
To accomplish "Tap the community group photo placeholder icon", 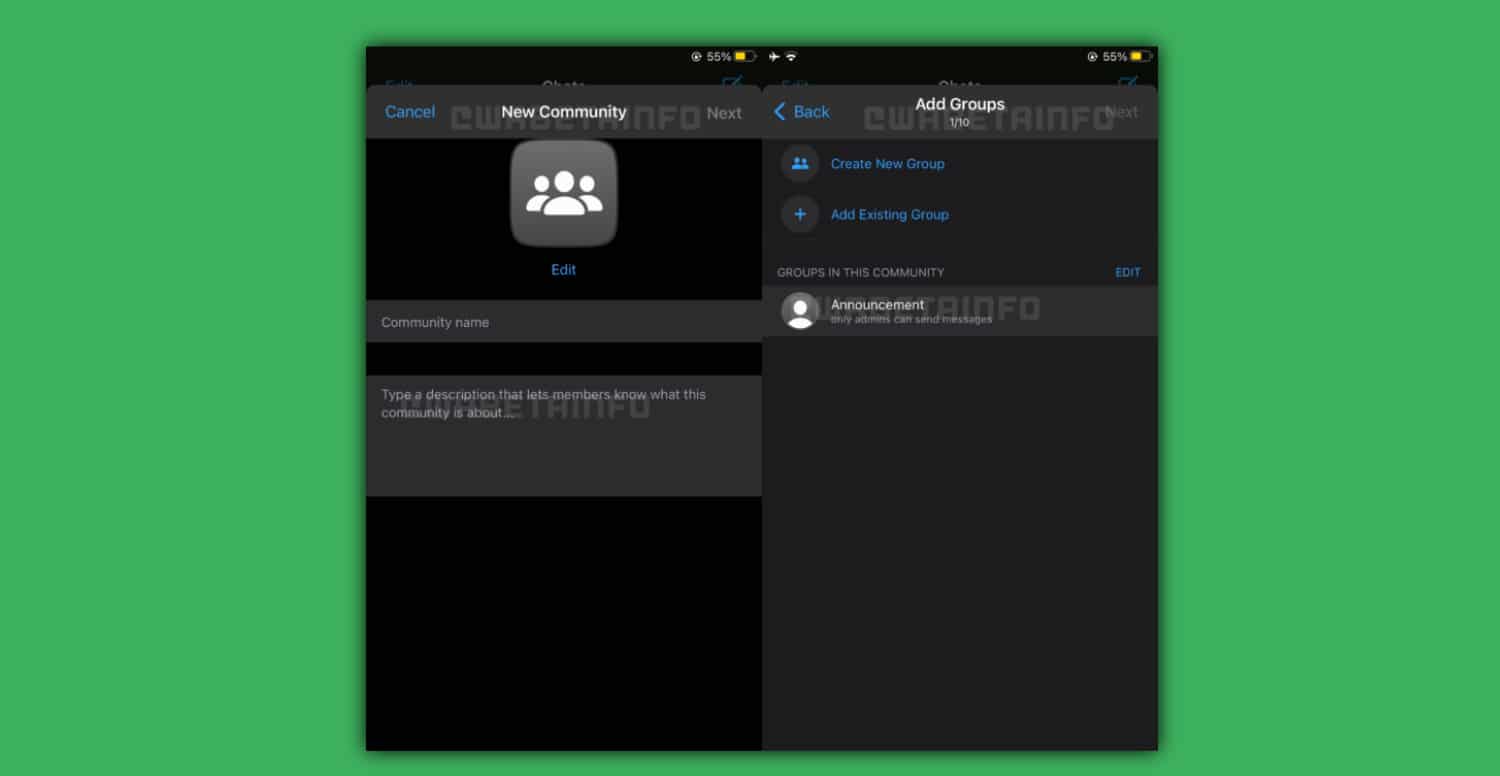I will point(563,193).
